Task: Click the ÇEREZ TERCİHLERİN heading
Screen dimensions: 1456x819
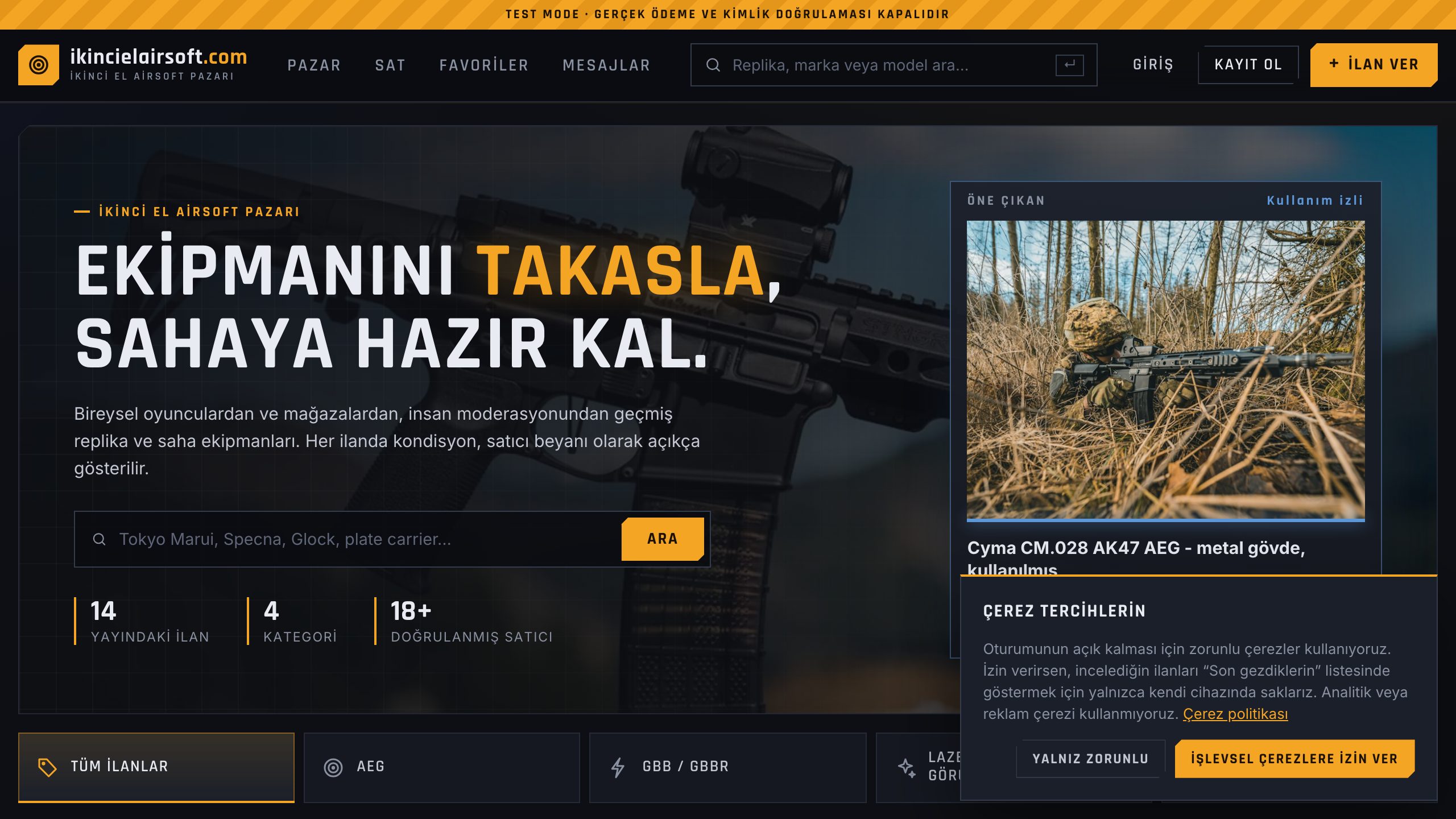Action: click(1064, 611)
